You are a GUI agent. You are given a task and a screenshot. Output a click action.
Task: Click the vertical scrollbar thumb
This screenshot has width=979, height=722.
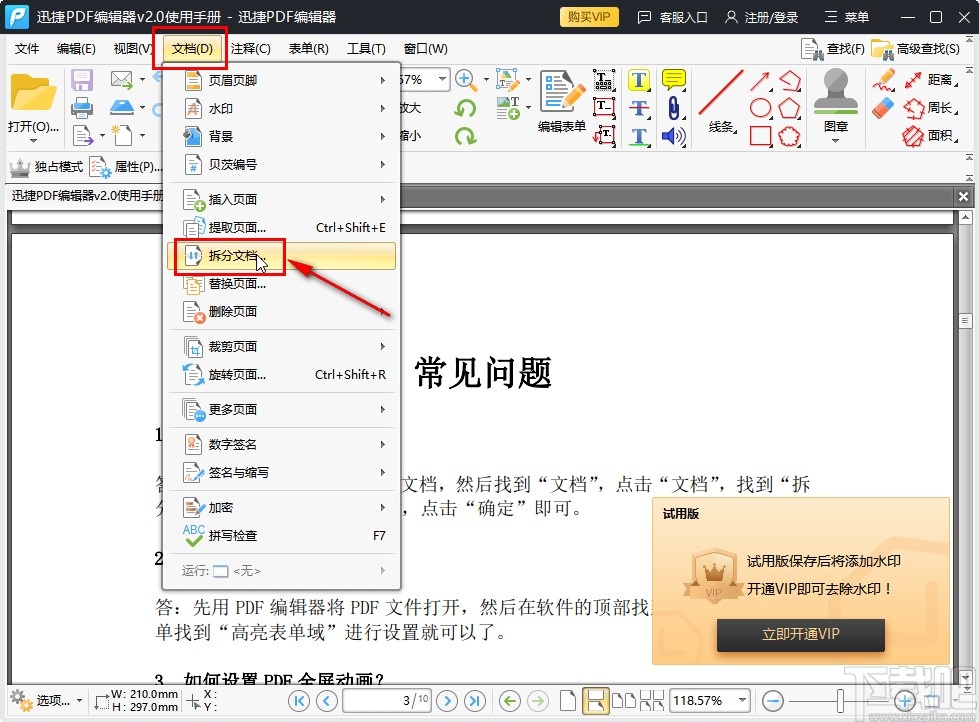(x=965, y=321)
